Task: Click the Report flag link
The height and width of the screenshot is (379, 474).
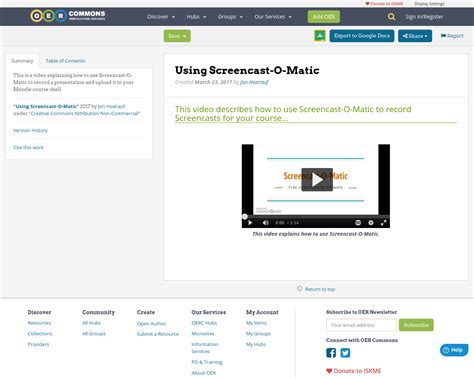Action: tap(452, 36)
